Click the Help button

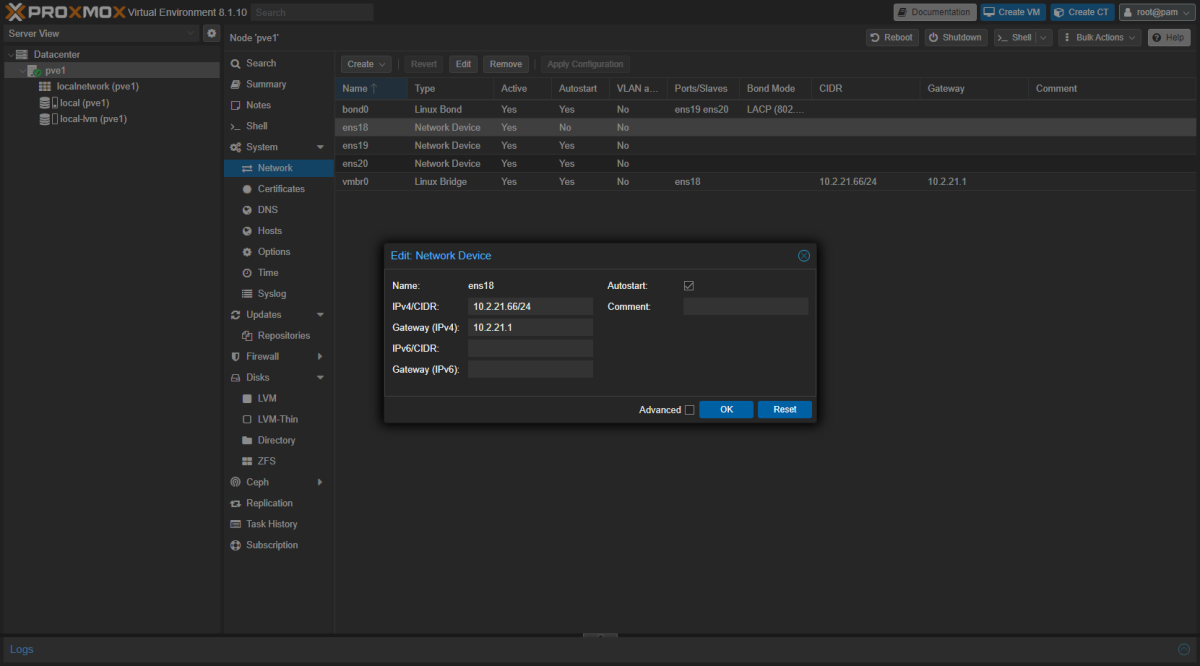pyautogui.click(x=1169, y=37)
